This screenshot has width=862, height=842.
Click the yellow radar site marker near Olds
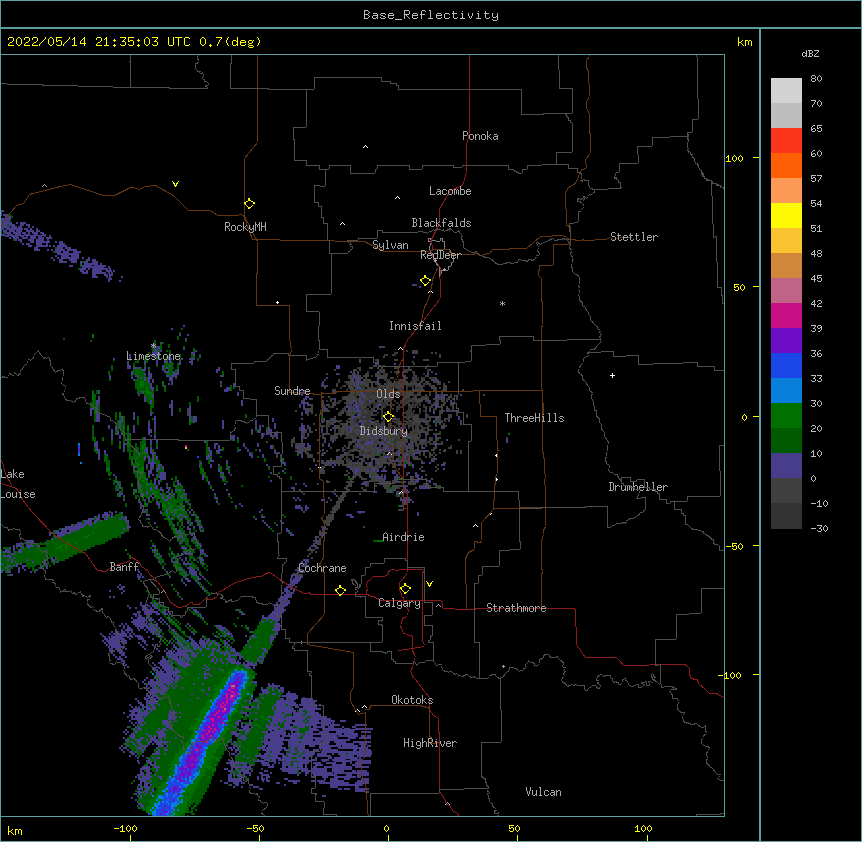click(388, 417)
